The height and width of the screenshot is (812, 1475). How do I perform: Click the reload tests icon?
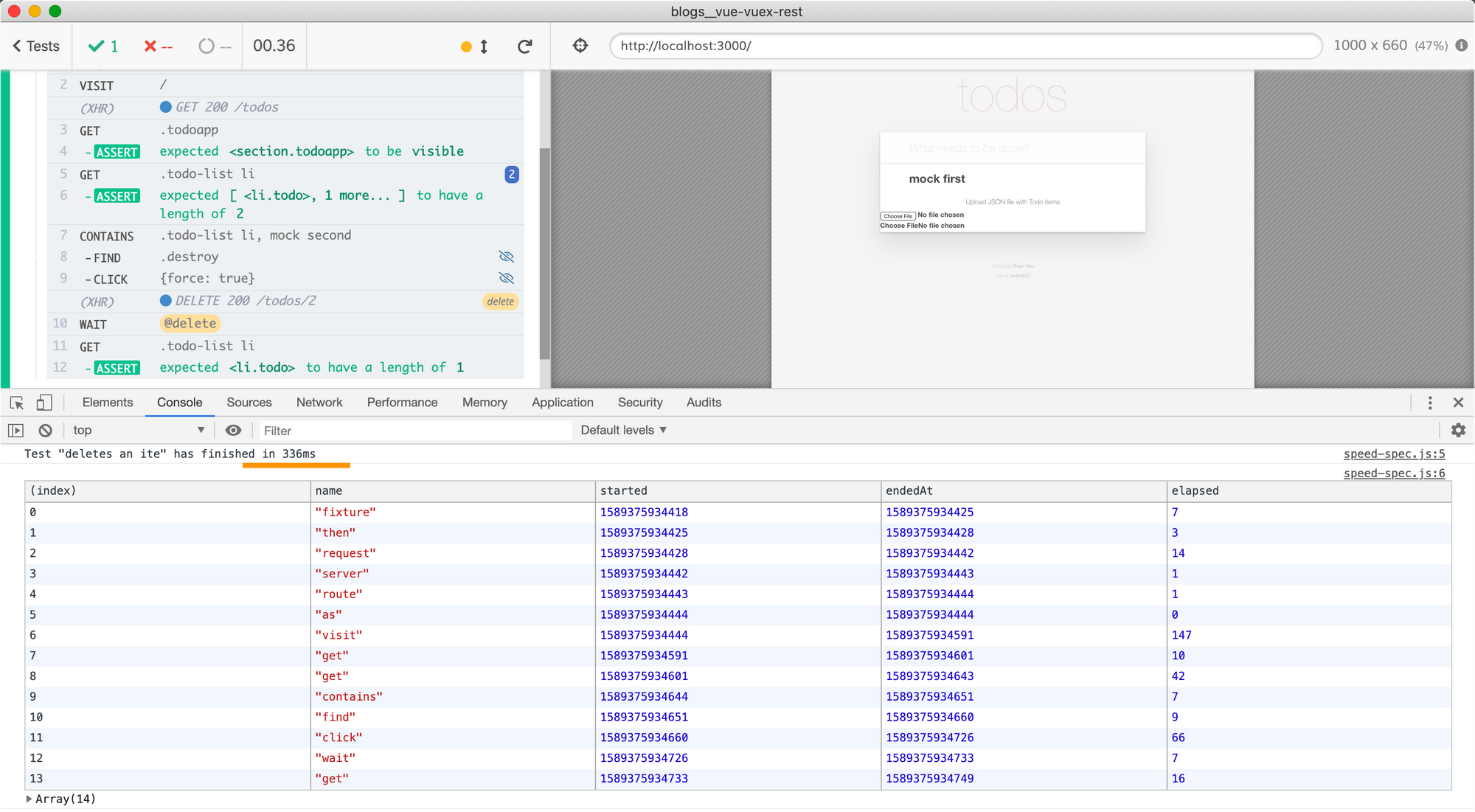(524, 46)
